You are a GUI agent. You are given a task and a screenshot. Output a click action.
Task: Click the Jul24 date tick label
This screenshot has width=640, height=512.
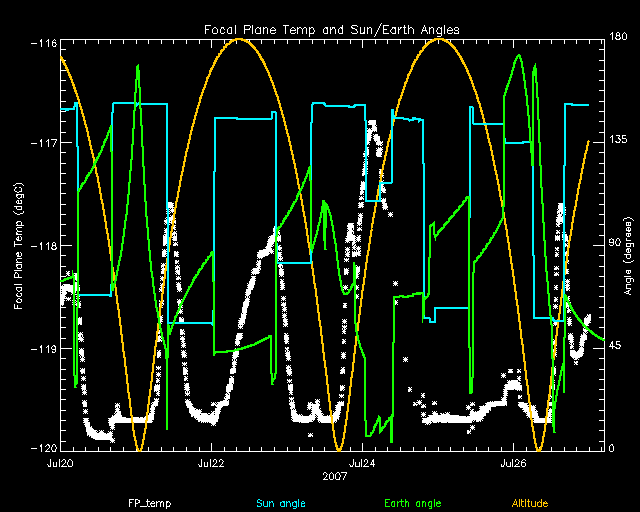(x=361, y=464)
